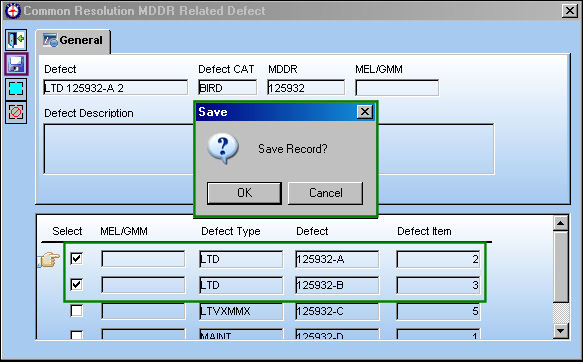This screenshot has height=362, width=583.
Task: Confirm saving with the OK button
Action: pos(244,193)
